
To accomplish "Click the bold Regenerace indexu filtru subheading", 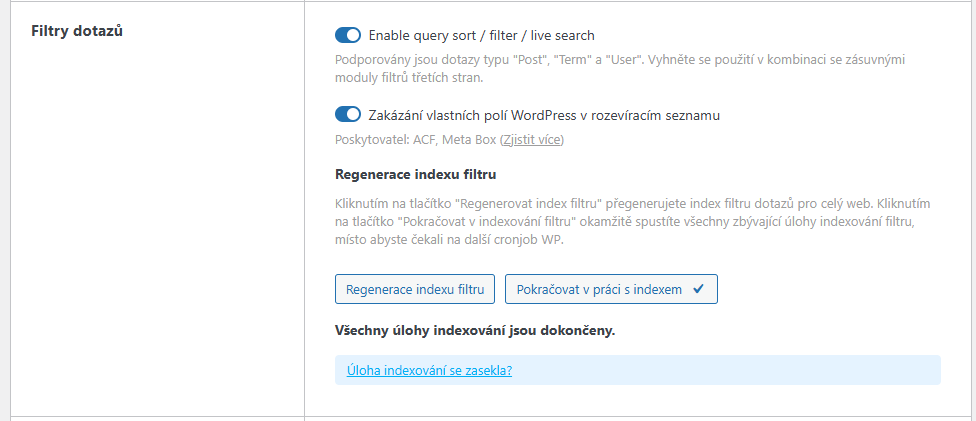I will tap(415, 174).
